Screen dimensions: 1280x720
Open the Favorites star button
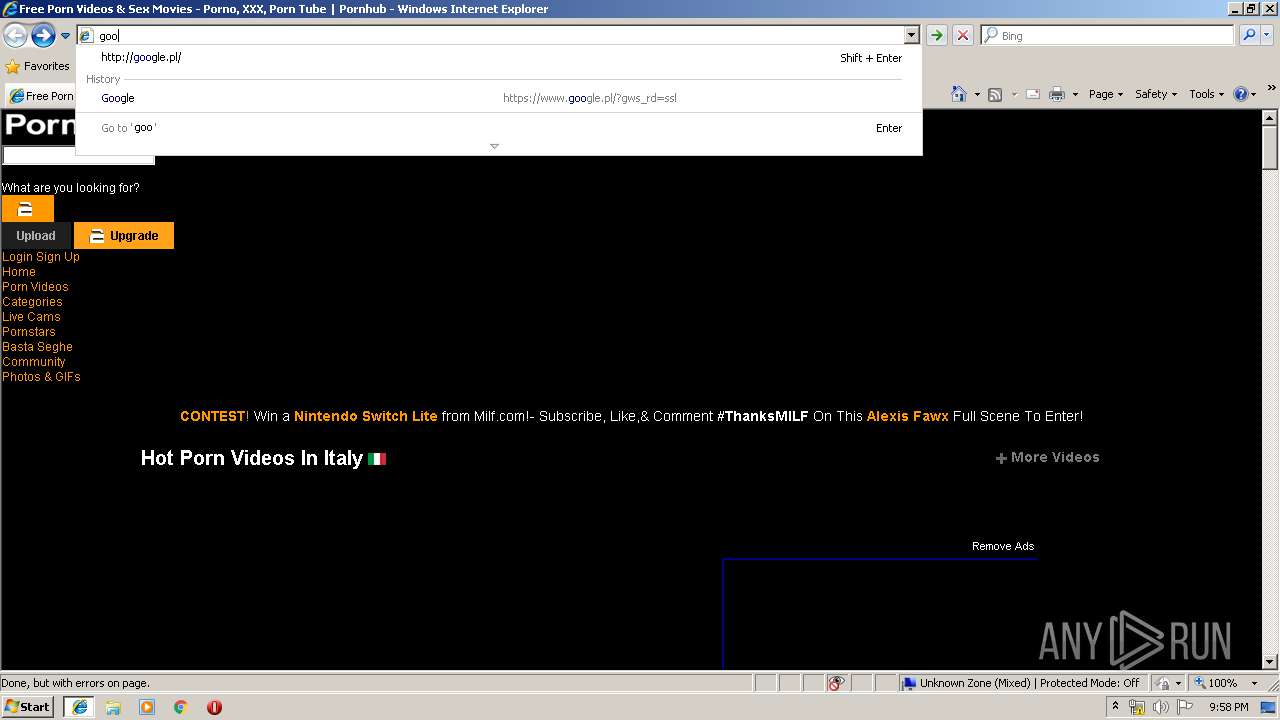[37, 66]
